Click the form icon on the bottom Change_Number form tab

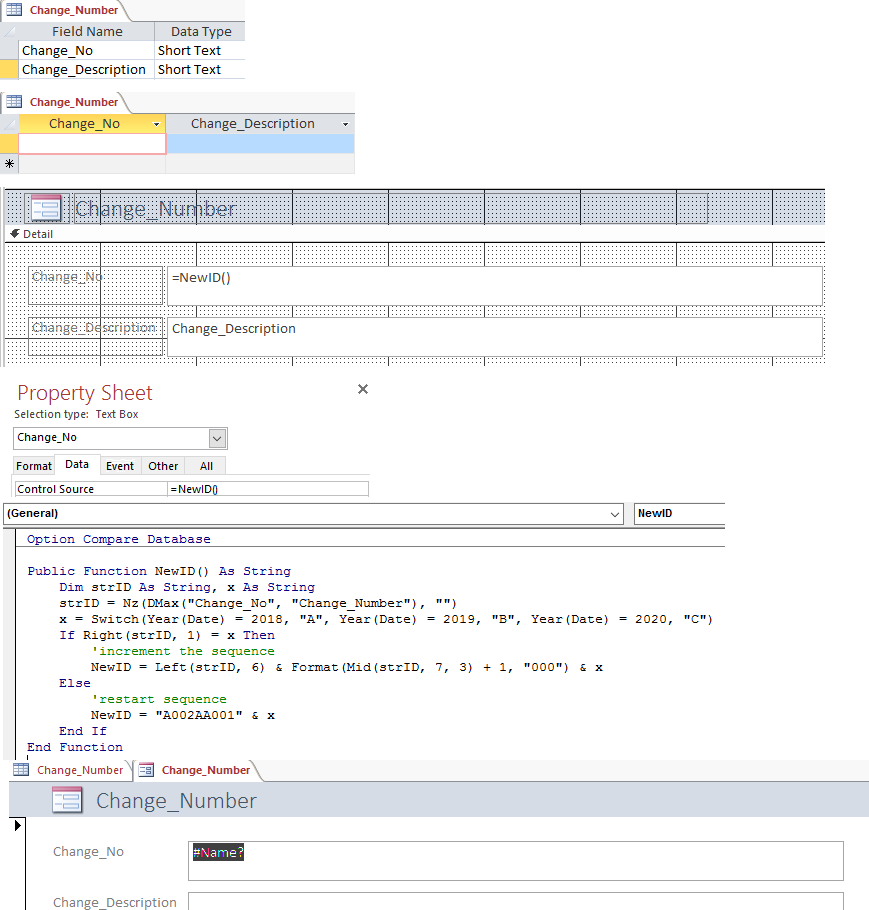tap(147, 770)
